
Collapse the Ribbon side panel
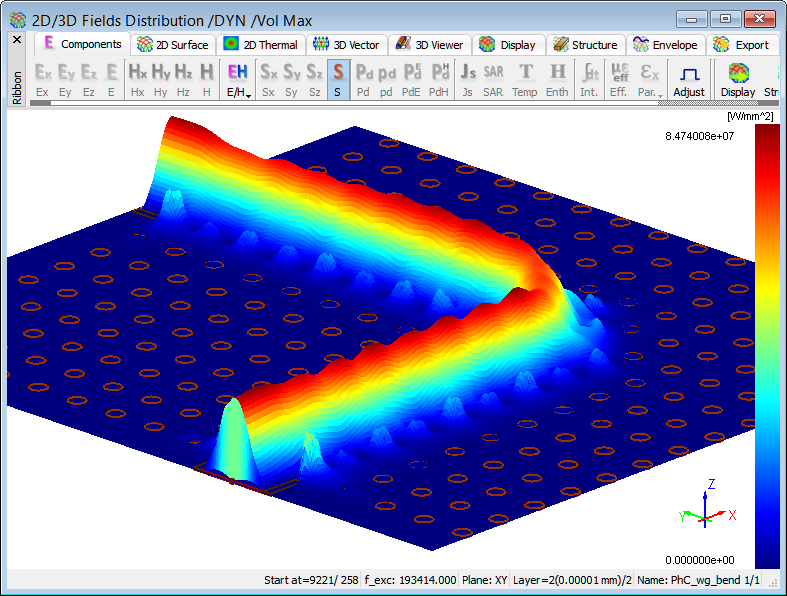tap(16, 40)
